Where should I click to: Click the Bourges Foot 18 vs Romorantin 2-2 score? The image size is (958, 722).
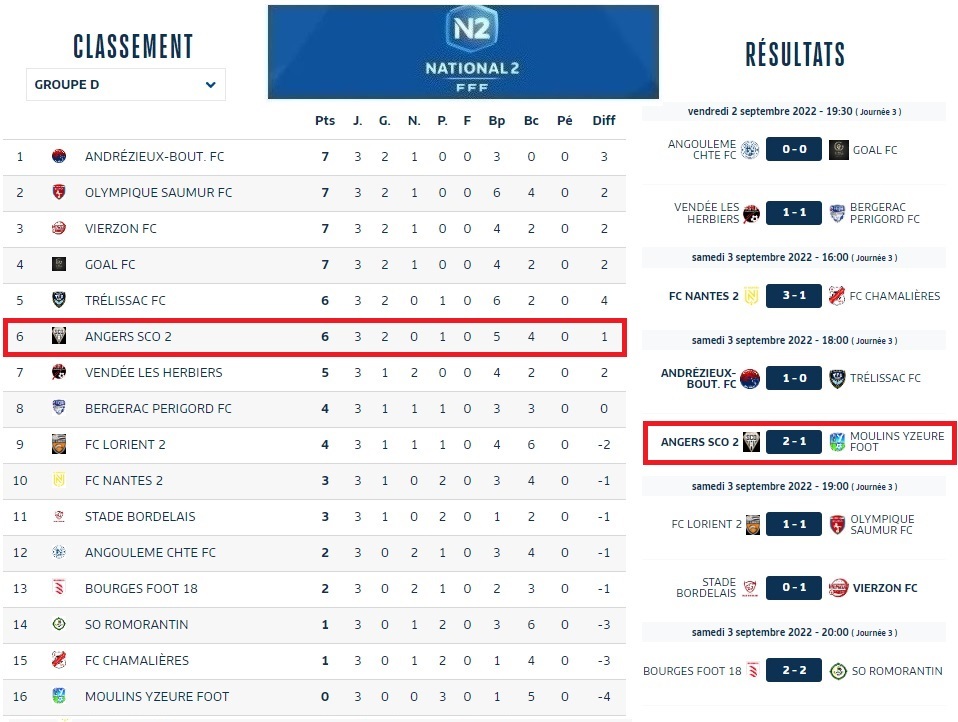click(794, 670)
